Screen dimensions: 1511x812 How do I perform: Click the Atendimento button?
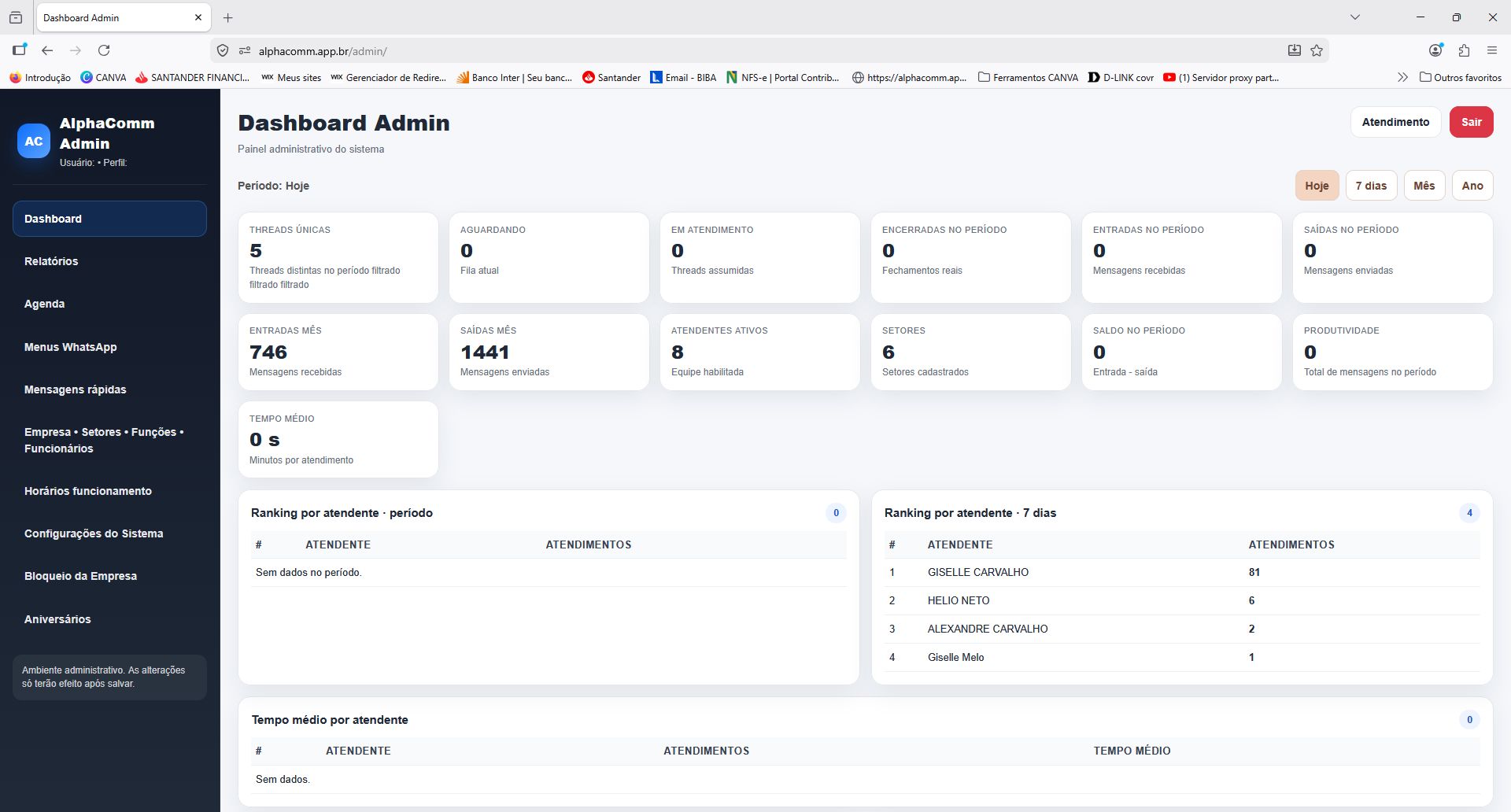(1395, 122)
